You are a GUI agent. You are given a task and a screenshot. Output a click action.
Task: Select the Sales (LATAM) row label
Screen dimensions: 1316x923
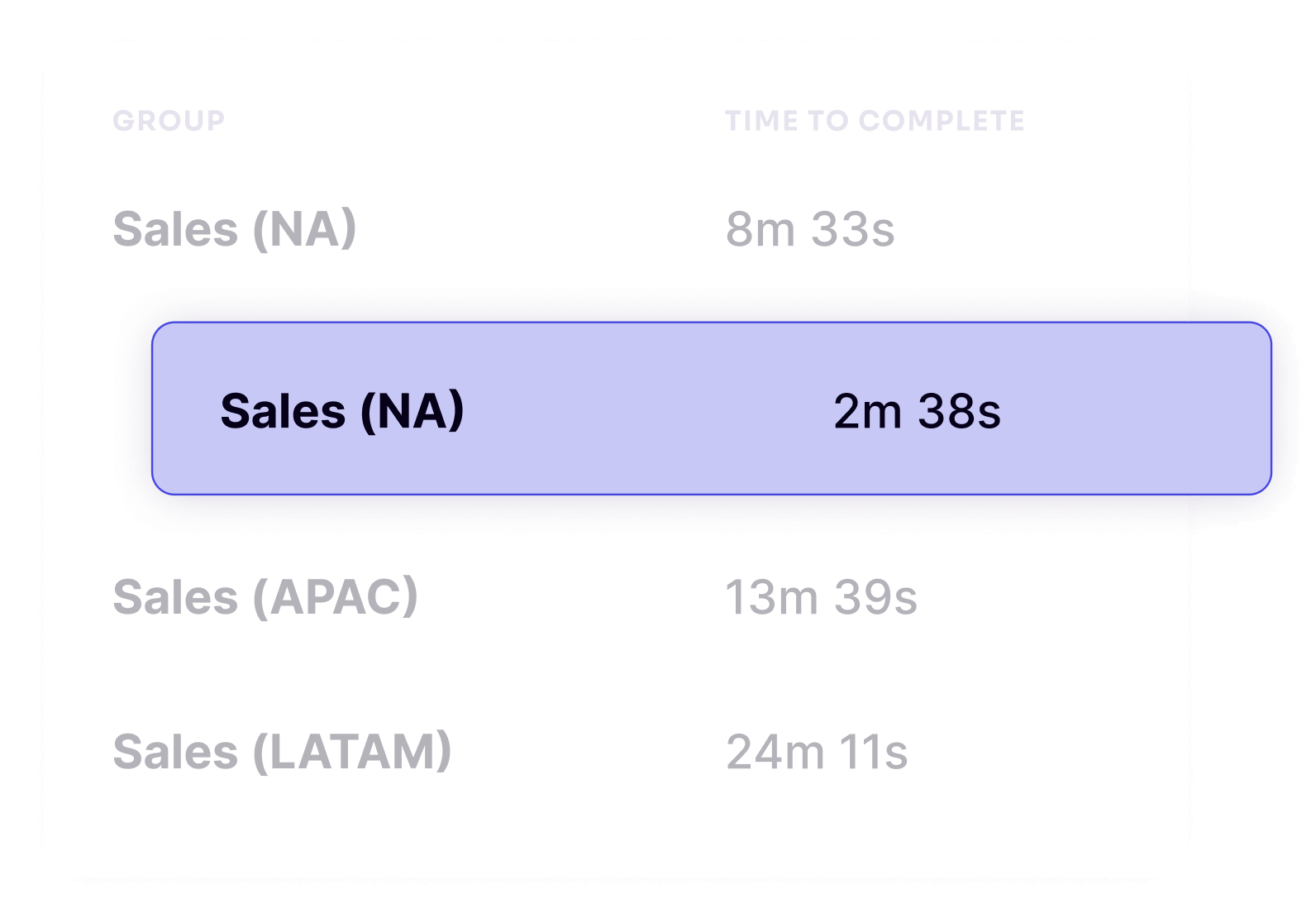point(282,752)
